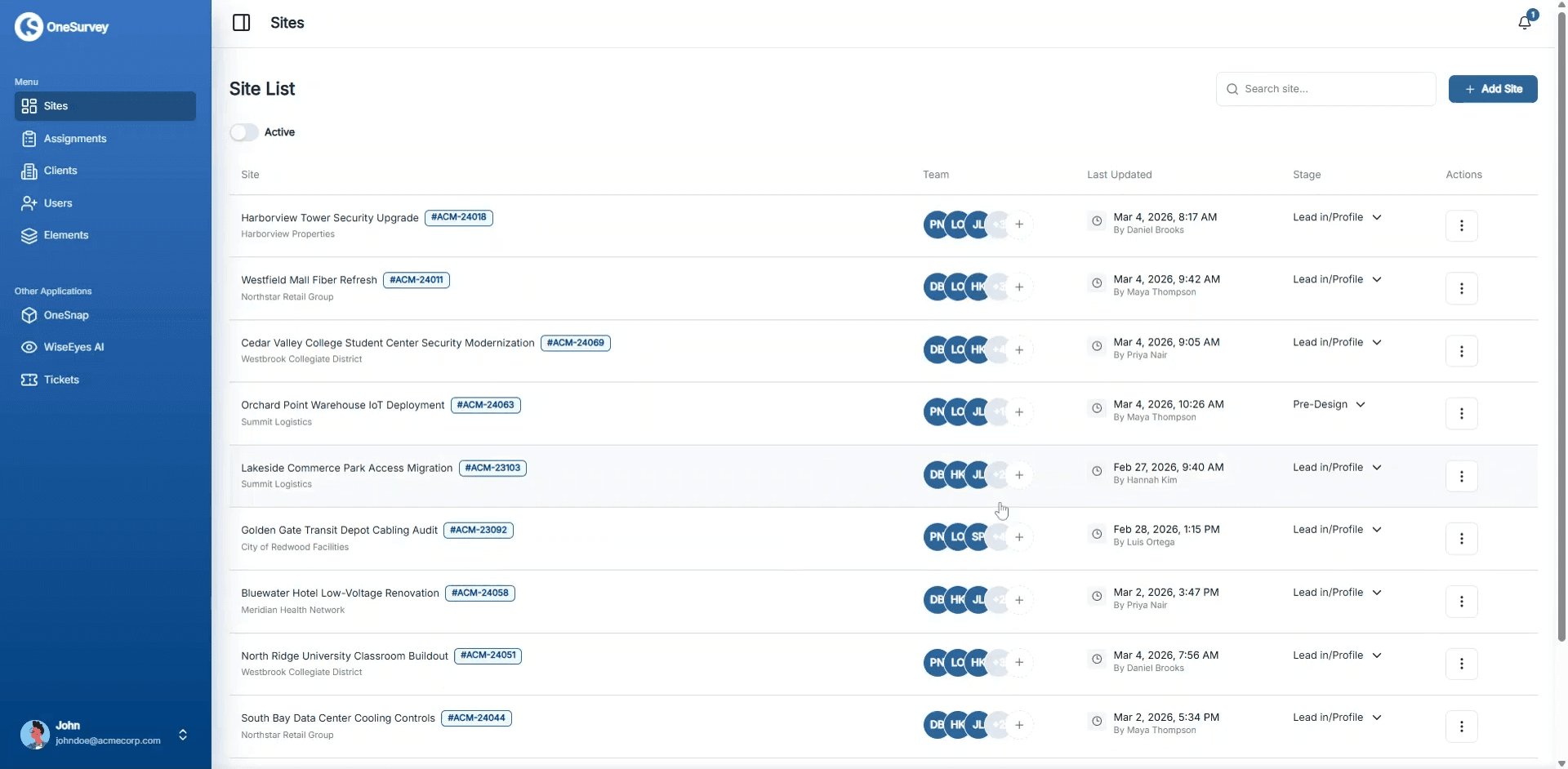This screenshot has width=1568, height=769.
Task: Enable the Active filter toggle
Action: [244, 131]
